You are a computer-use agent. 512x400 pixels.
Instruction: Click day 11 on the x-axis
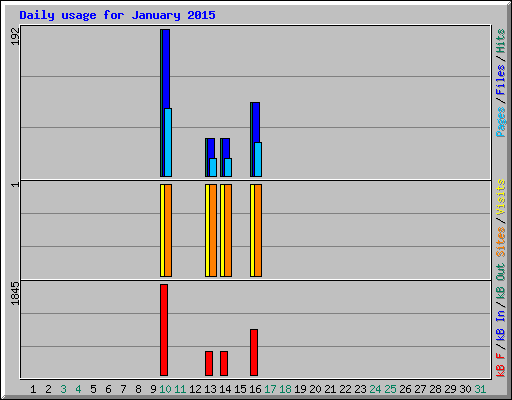[x=180, y=389]
